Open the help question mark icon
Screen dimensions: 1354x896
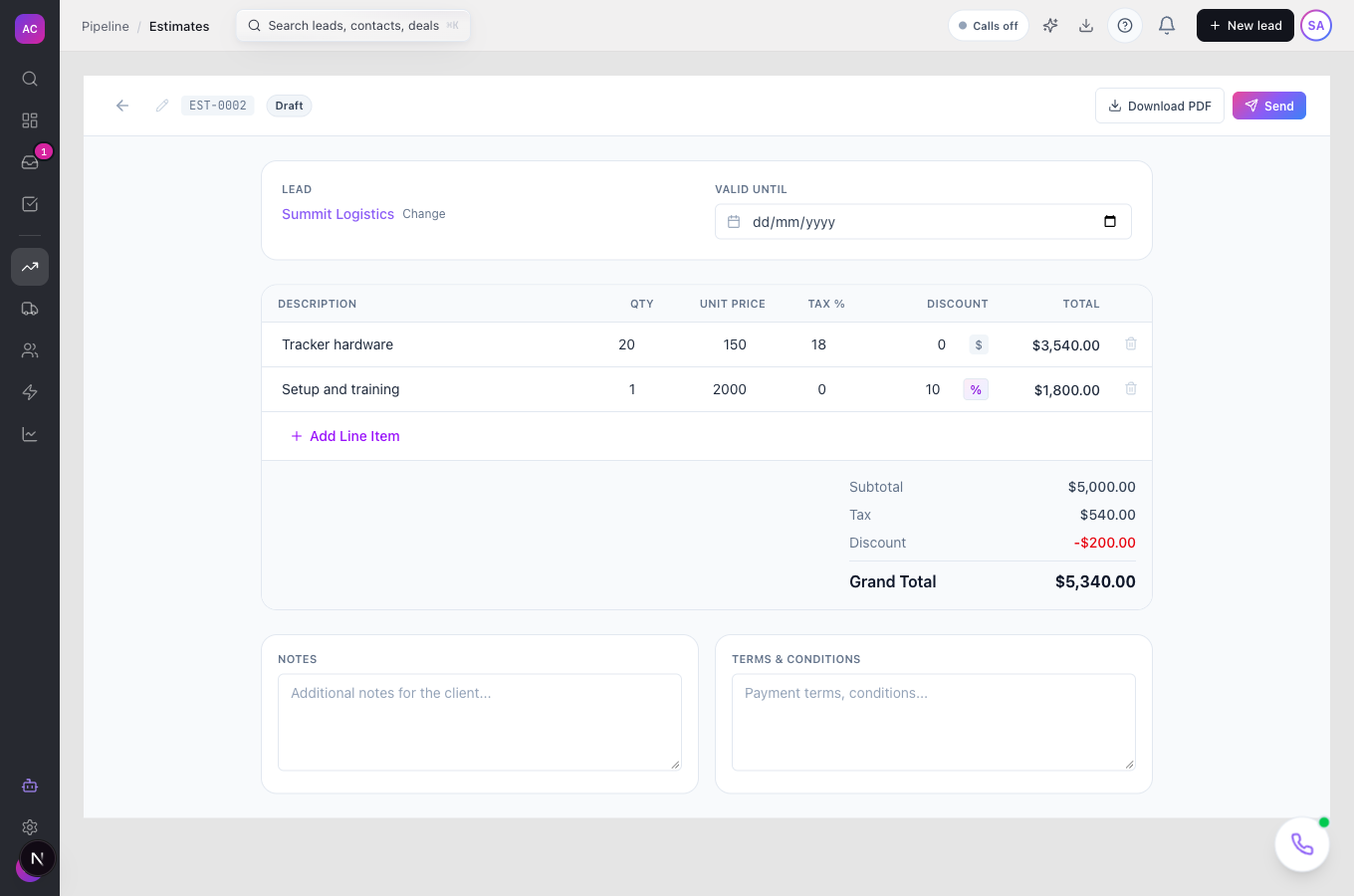click(x=1125, y=26)
